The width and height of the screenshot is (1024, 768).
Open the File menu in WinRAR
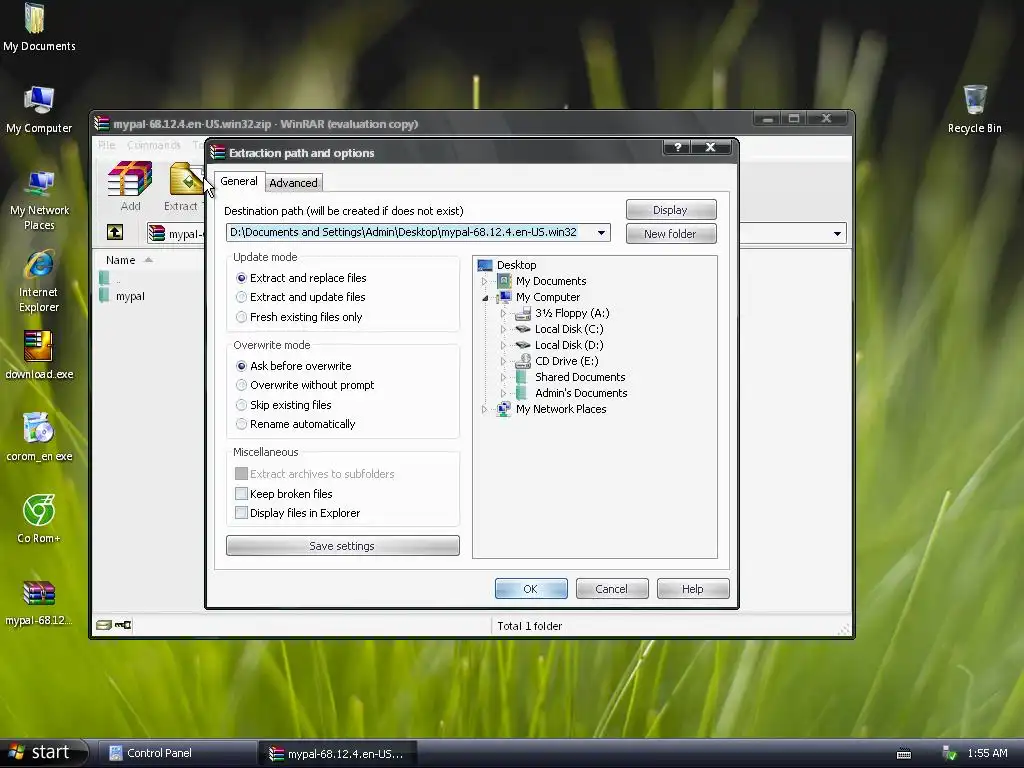pos(106,145)
